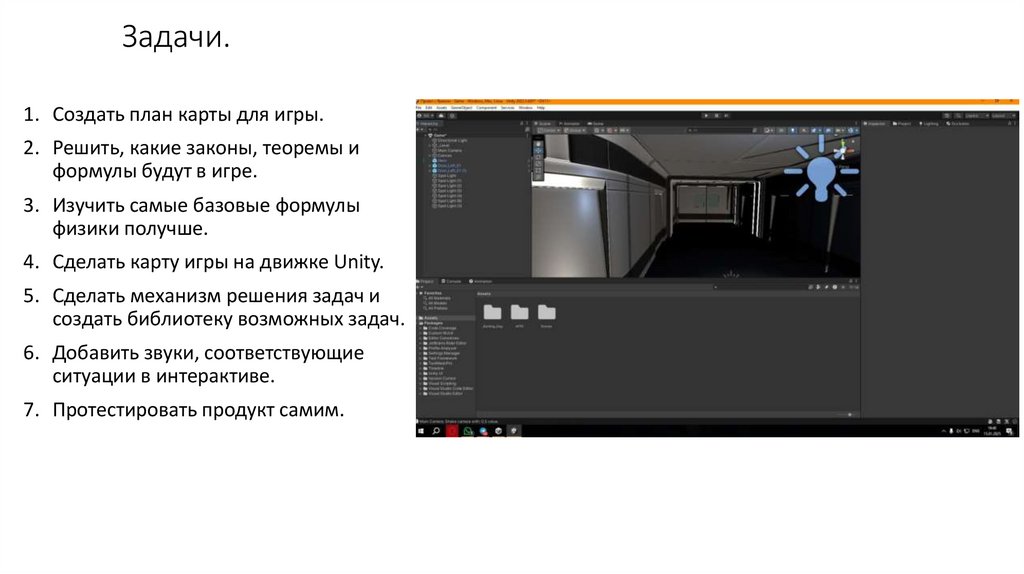Start Play mode with the Play button

[706, 116]
